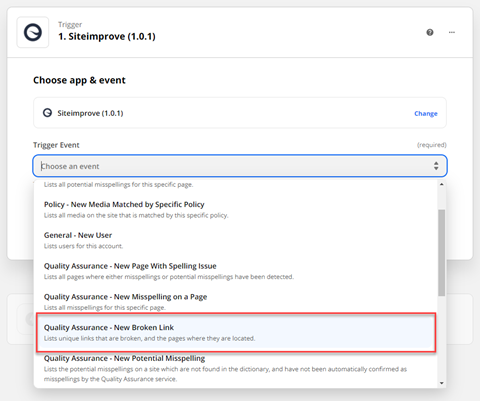Open the three-dot more options menu

pyautogui.click(x=452, y=32)
